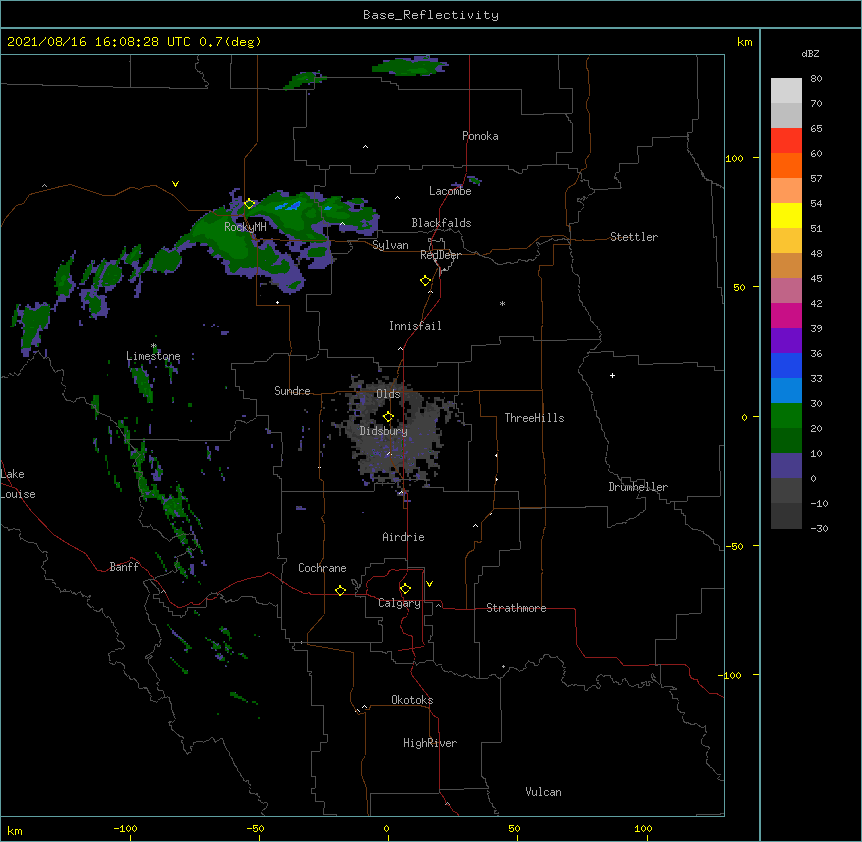
Task: Click the Didsbury town label
Action: pyautogui.click(x=384, y=431)
